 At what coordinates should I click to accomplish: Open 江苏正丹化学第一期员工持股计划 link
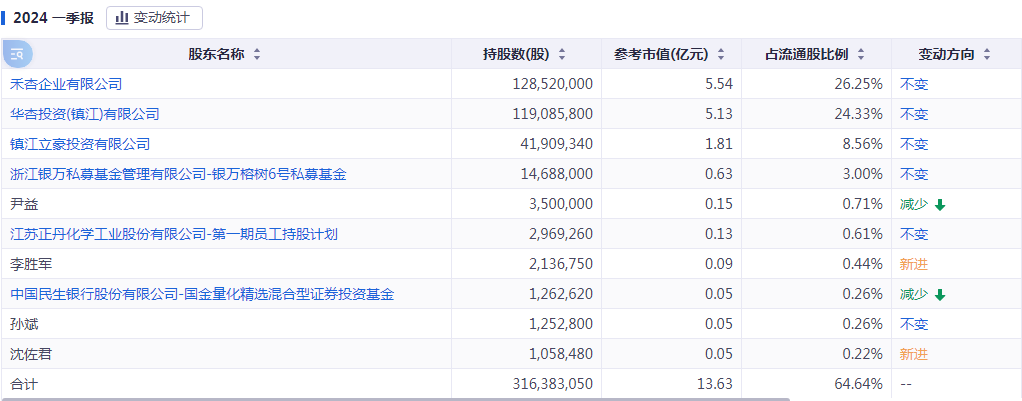[x=174, y=234]
